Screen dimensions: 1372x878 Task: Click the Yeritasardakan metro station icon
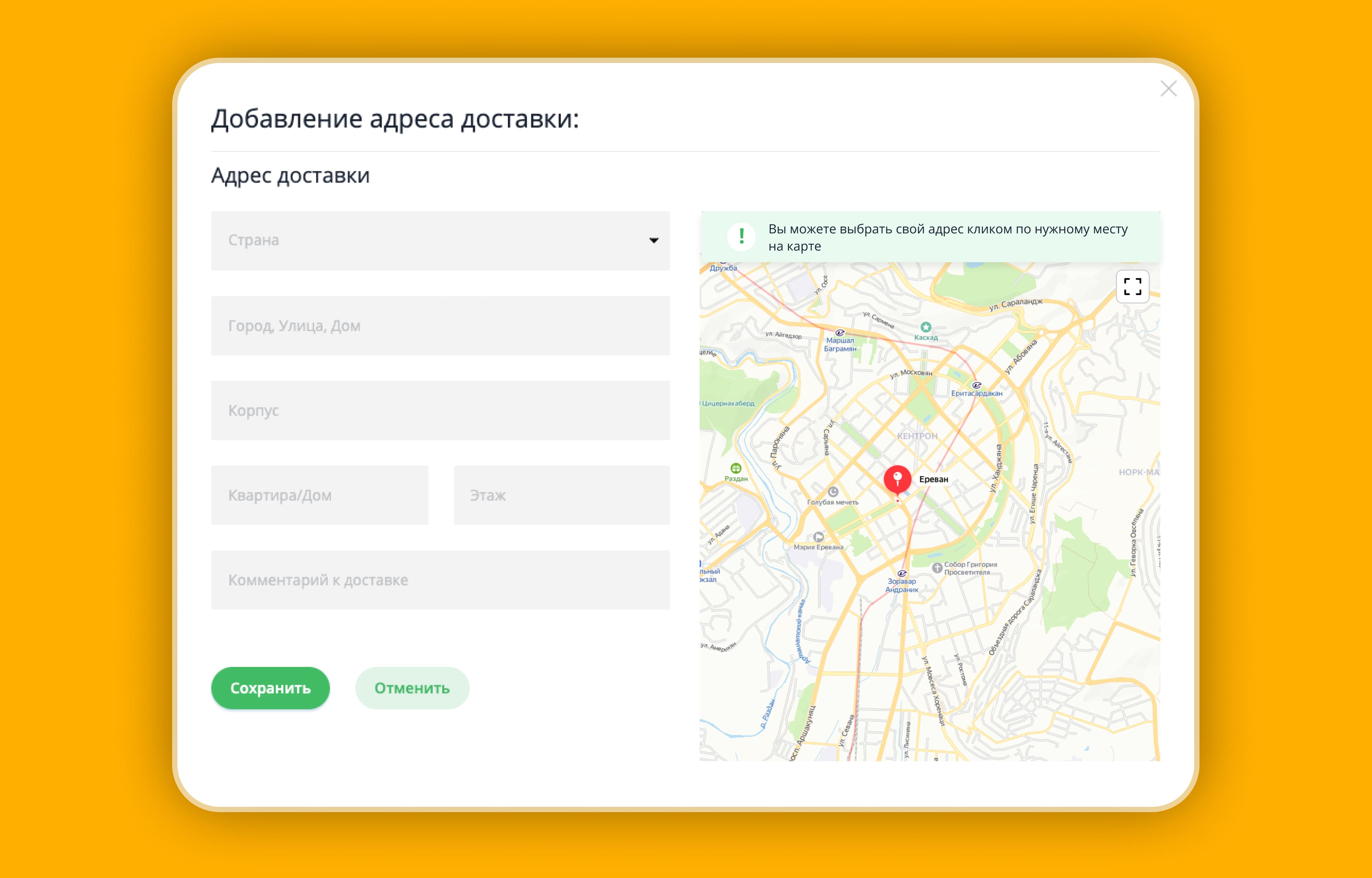[976, 385]
